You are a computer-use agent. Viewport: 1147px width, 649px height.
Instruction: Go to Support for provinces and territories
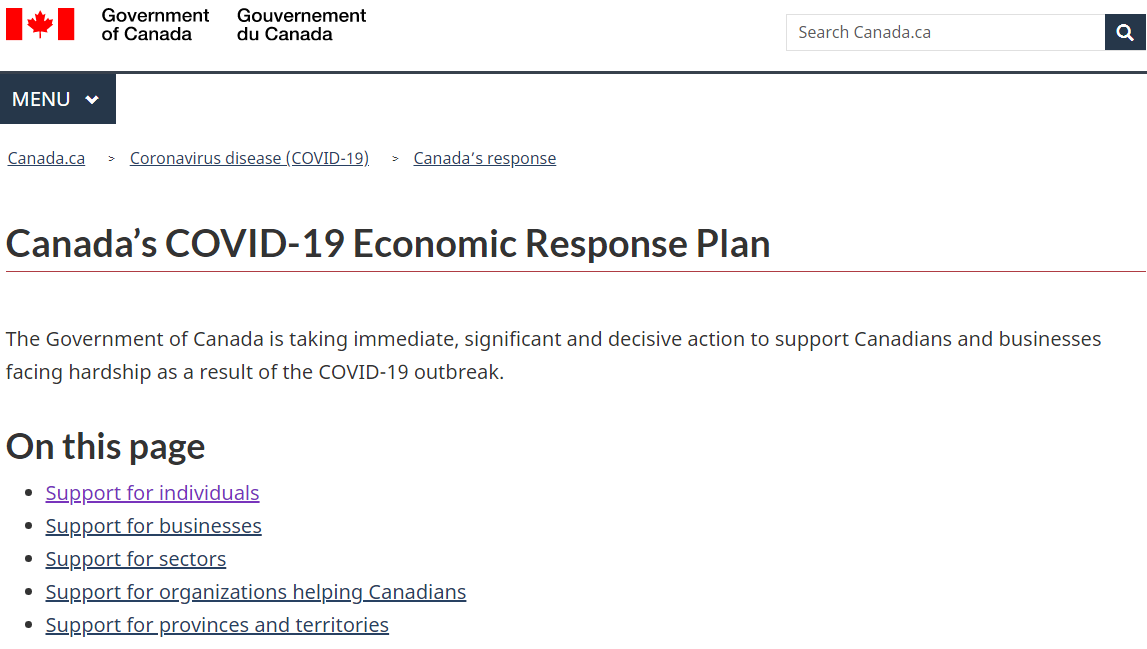coord(217,625)
